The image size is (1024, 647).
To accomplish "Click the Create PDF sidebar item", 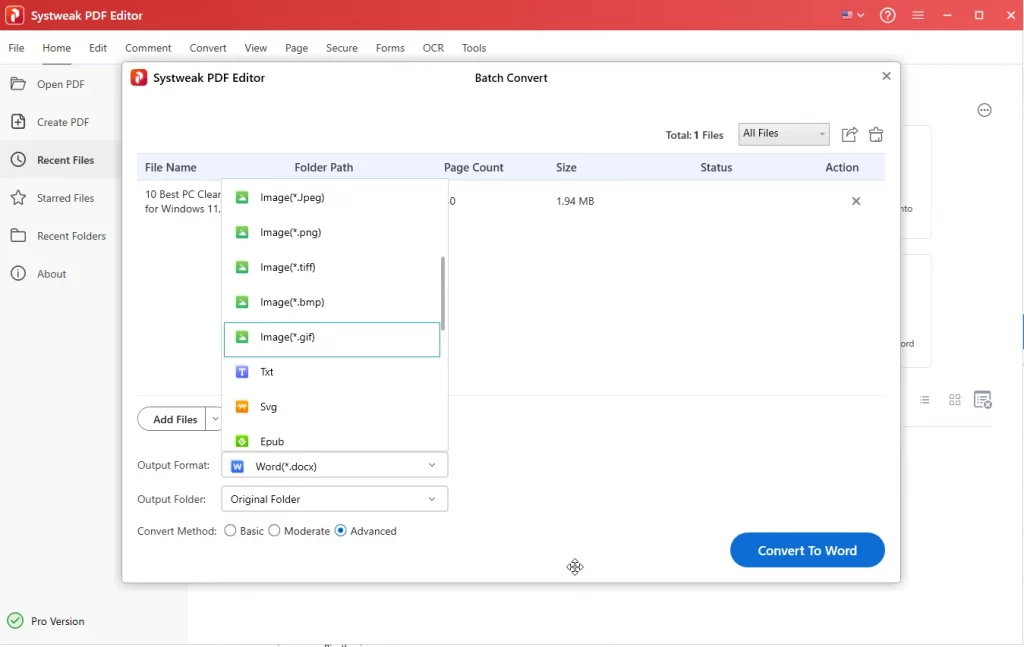I will 60,122.
